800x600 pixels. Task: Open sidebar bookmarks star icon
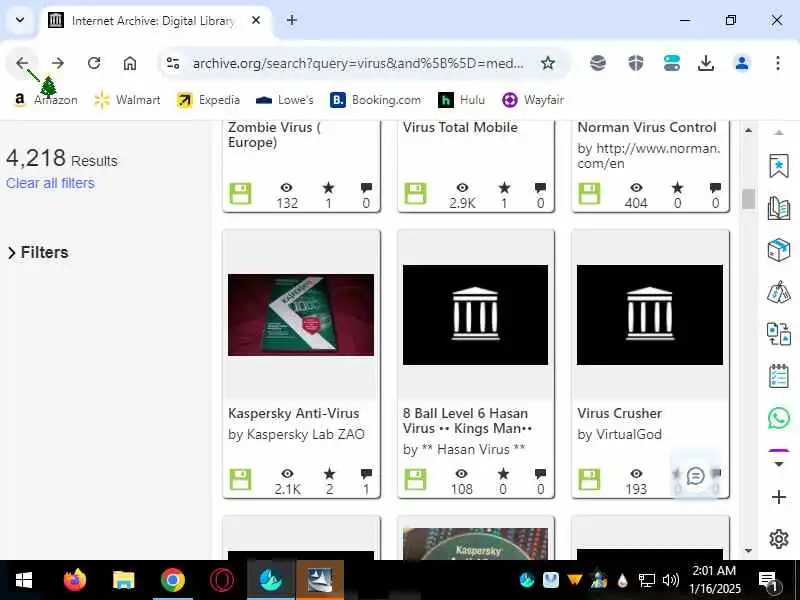779,166
